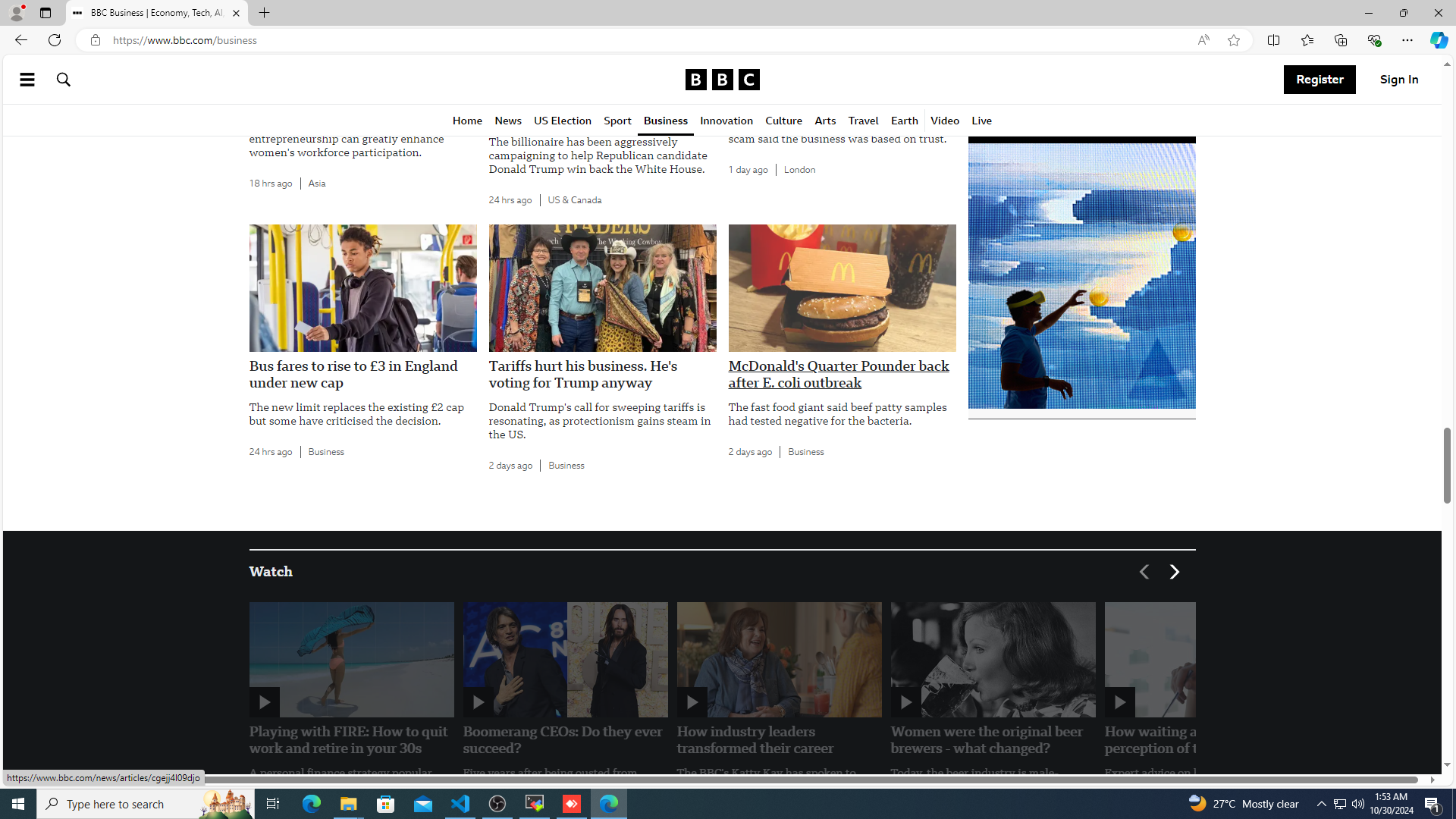Open Split screen view
The width and height of the screenshot is (1456, 819).
point(1273,40)
